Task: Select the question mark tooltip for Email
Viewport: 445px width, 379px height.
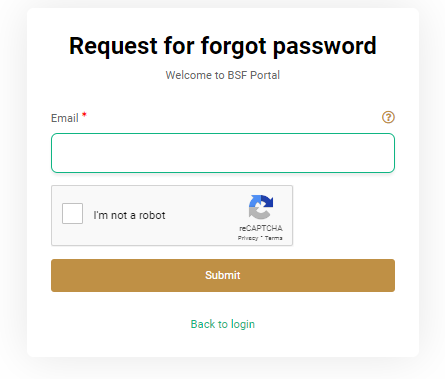Action: tap(388, 117)
